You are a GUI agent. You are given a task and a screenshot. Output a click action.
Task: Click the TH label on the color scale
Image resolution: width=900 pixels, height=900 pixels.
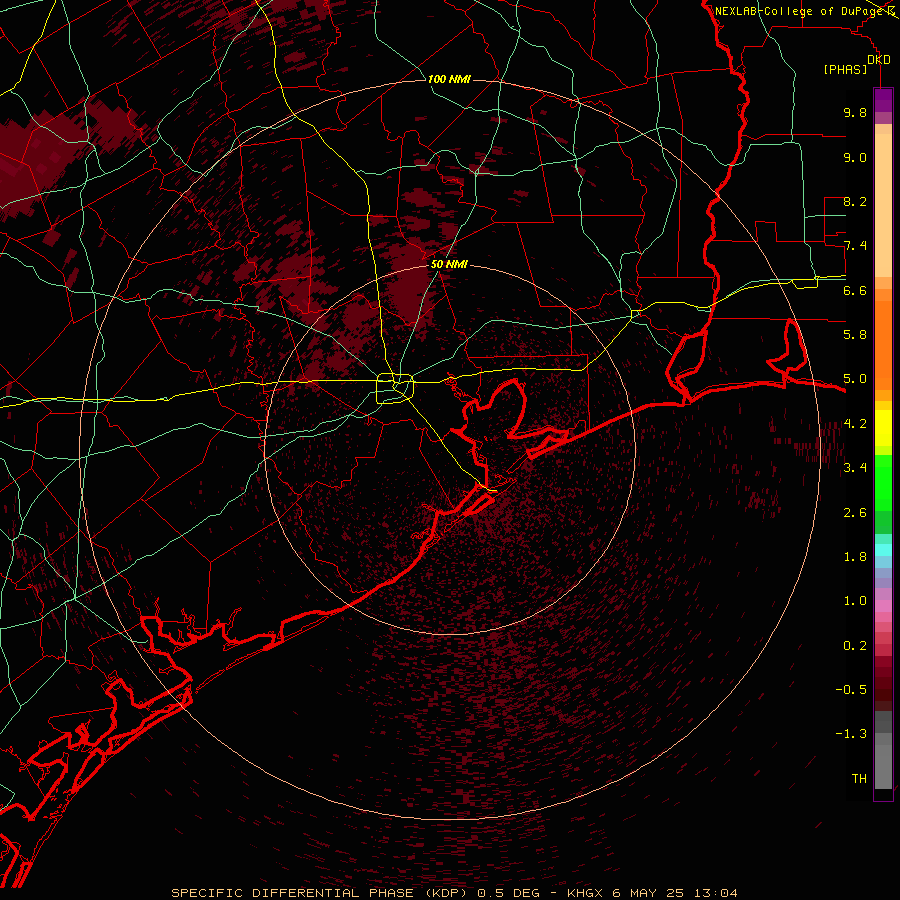[859, 779]
